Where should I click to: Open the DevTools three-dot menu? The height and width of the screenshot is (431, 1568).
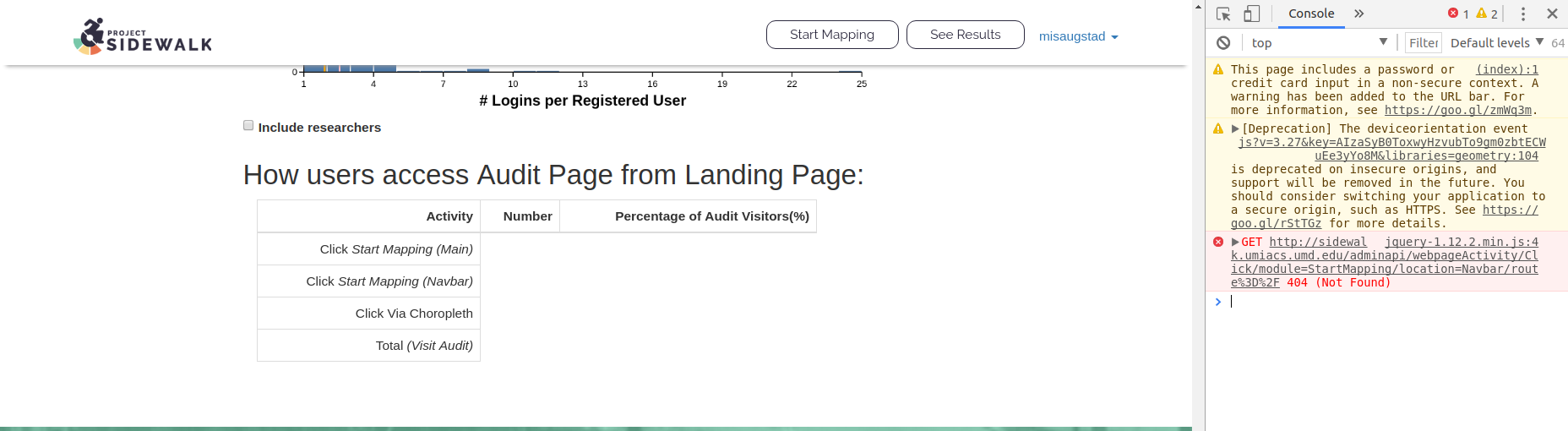[x=1523, y=14]
